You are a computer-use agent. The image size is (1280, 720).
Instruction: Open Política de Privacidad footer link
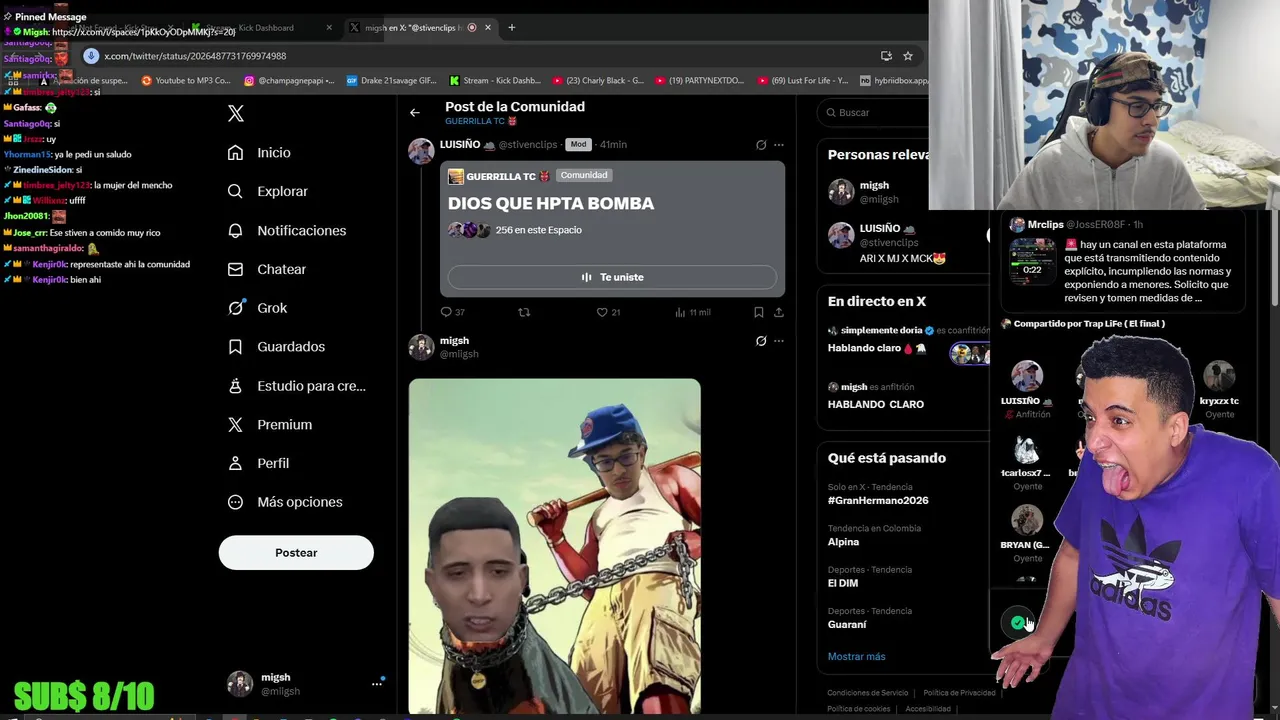point(959,693)
